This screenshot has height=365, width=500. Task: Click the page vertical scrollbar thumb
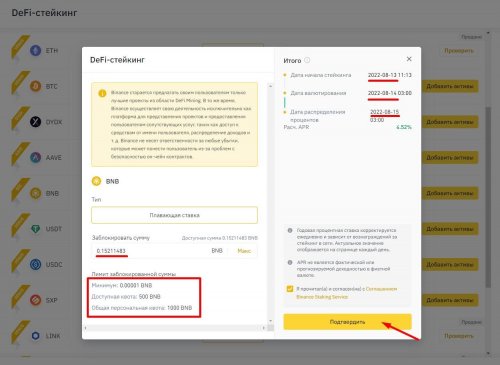pyautogui.click(x=488, y=197)
